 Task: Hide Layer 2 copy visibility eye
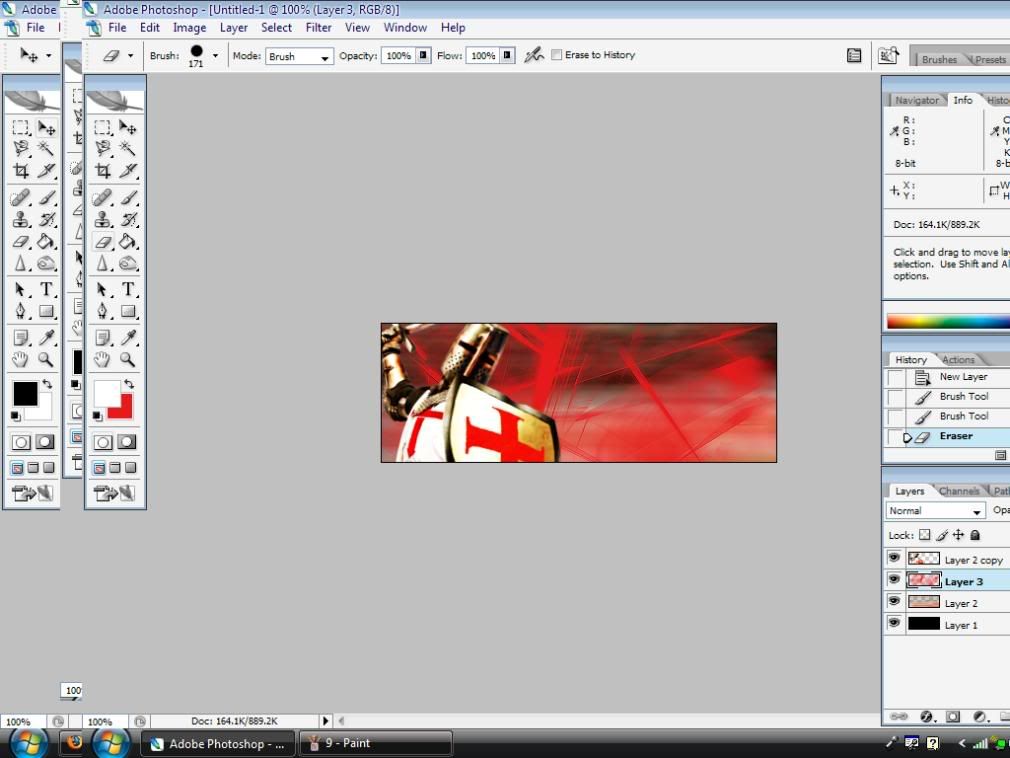tap(894, 558)
